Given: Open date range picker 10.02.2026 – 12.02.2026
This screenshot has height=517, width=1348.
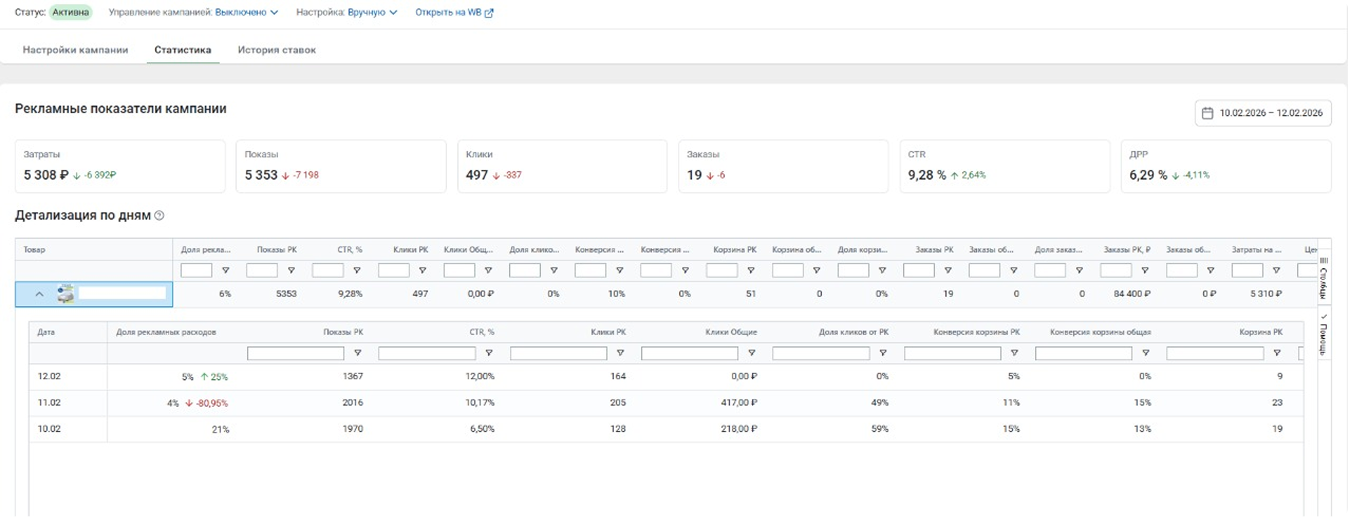Looking at the screenshot, I should (1263, 113).
